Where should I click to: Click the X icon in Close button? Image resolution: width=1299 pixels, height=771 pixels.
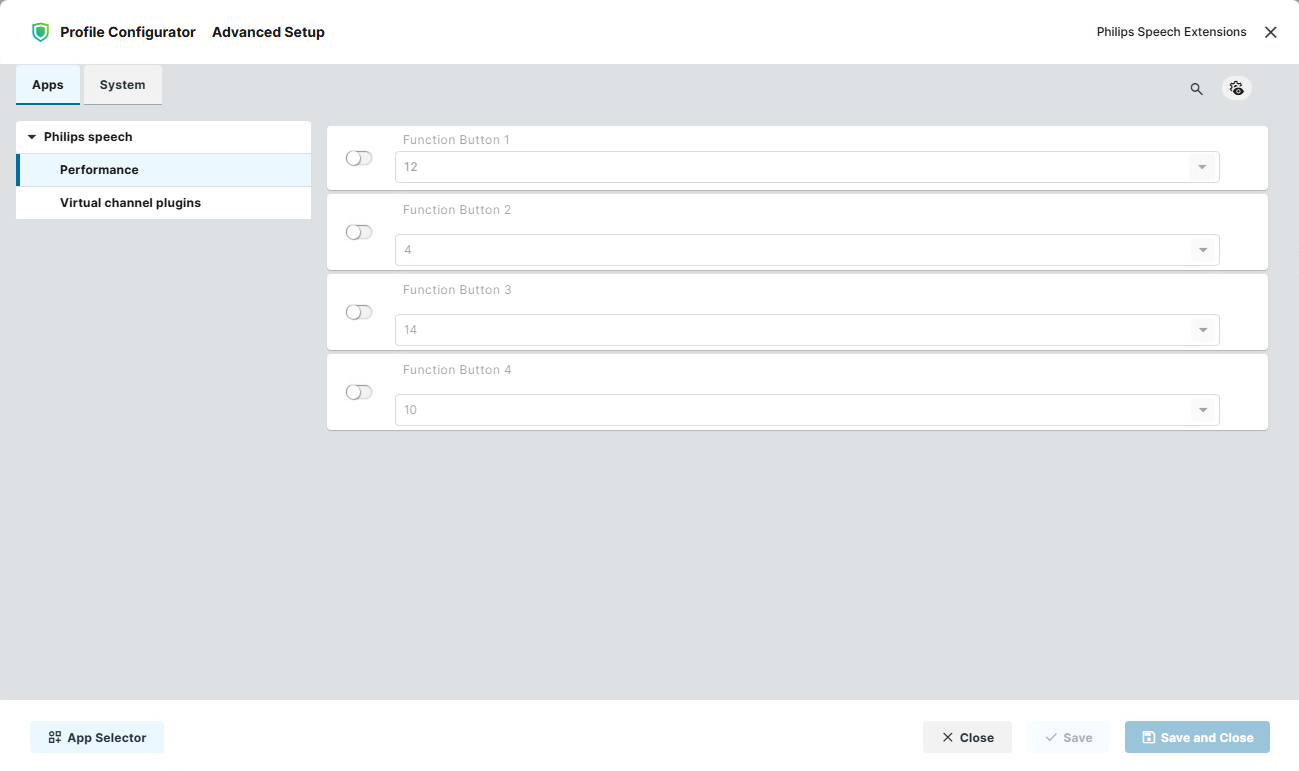click(947, 737)
